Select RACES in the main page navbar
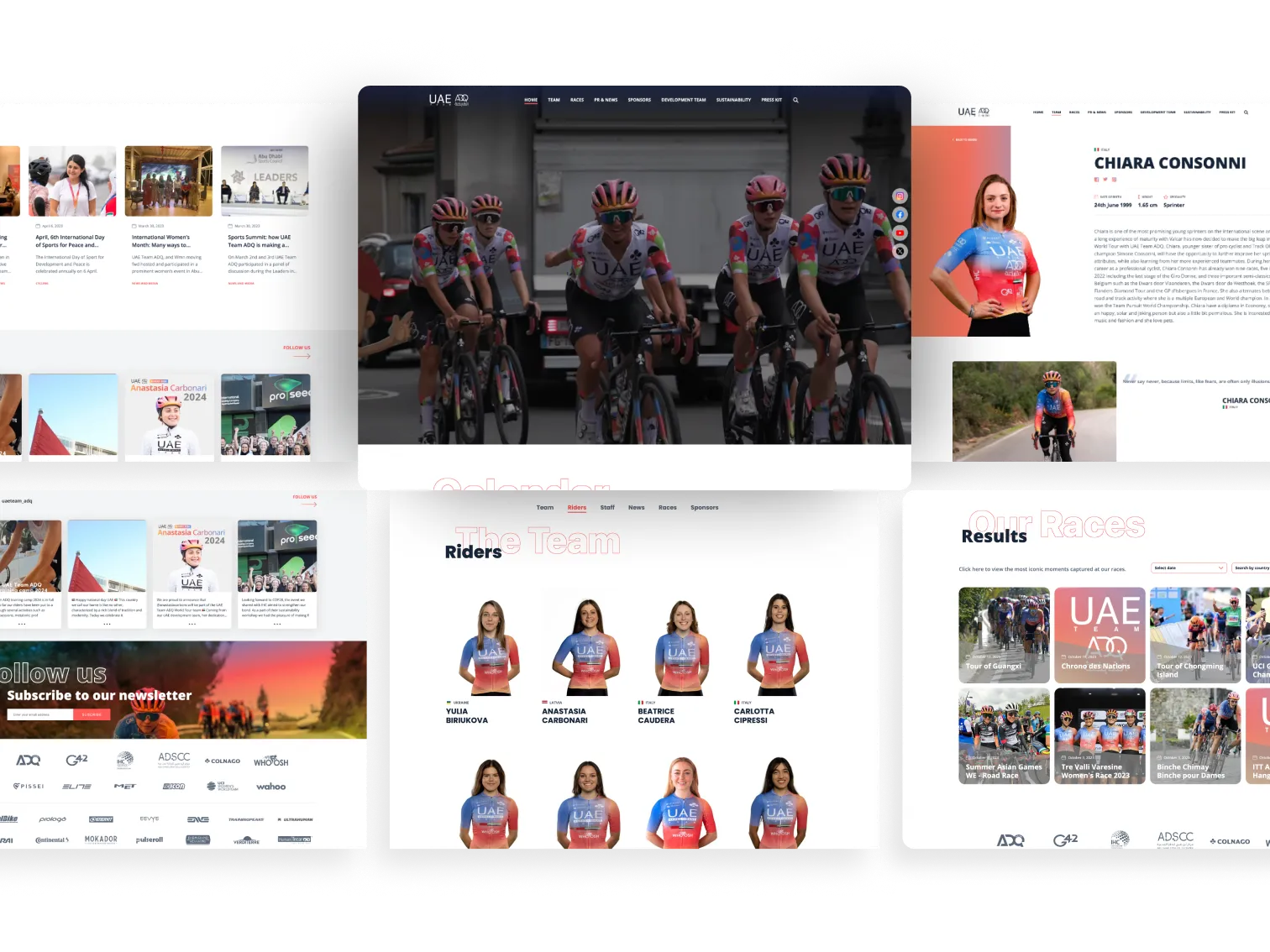1270x952 pixels. coord(577,100)
